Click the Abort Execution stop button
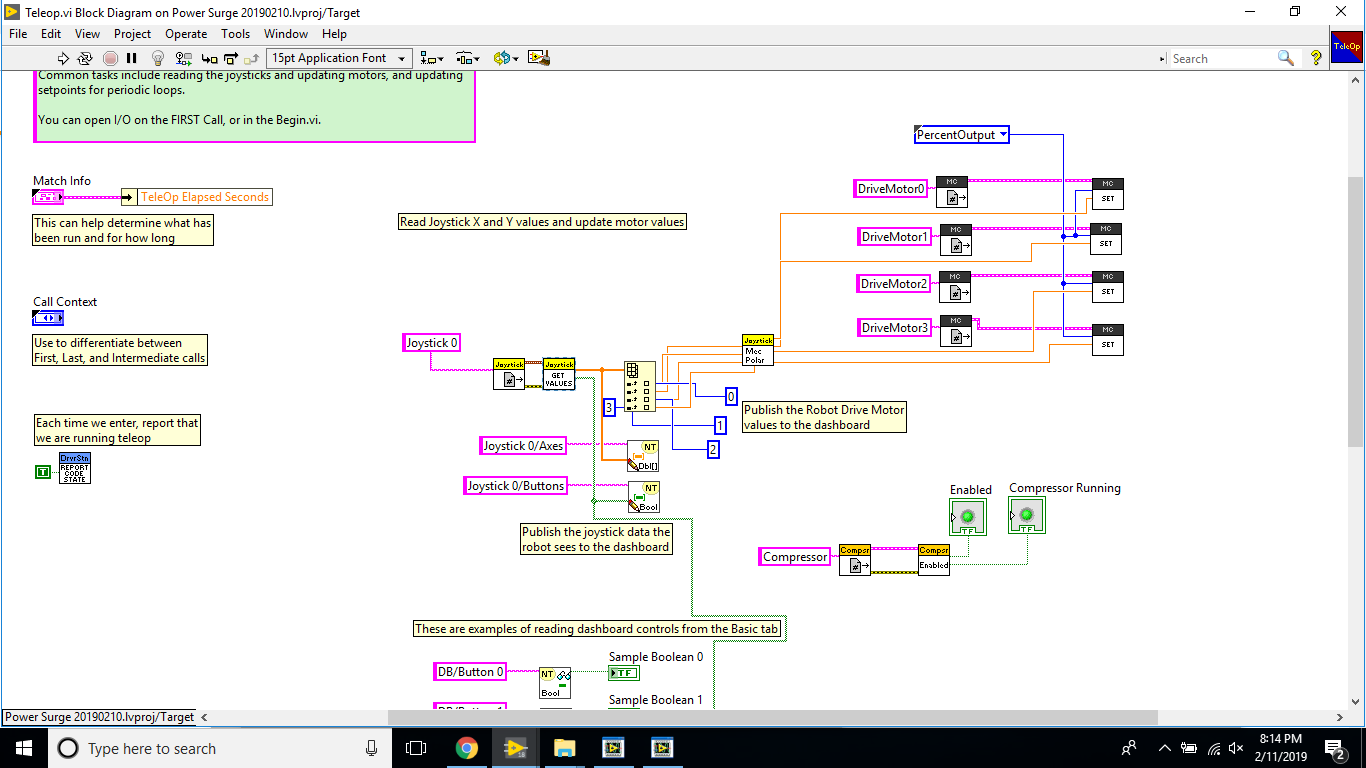This screenshot has width=1366, height=768. 110,58
